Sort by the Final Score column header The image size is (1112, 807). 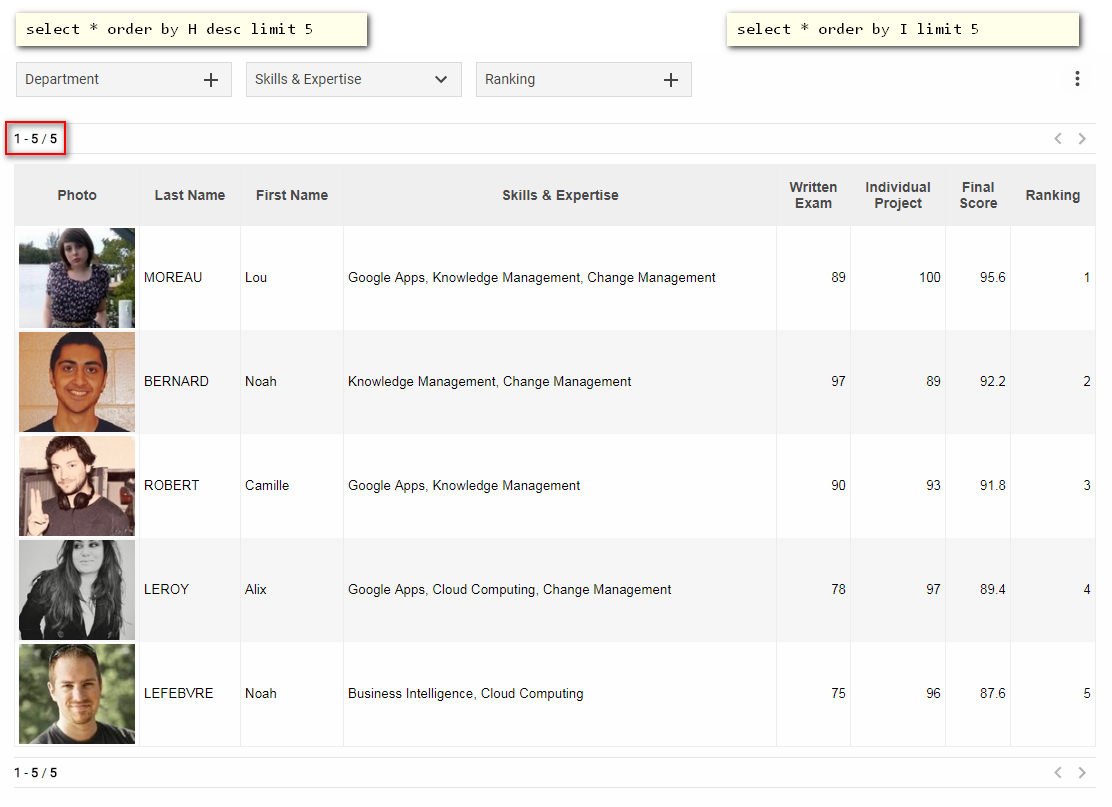point(978,196)
